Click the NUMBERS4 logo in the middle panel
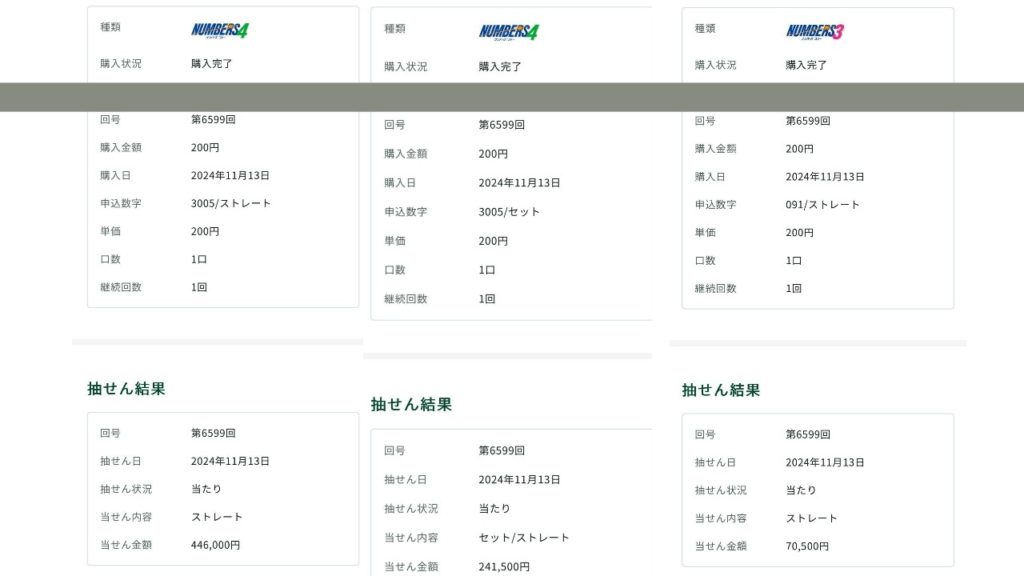1024x576 pixels. click(x=508, y=32)
